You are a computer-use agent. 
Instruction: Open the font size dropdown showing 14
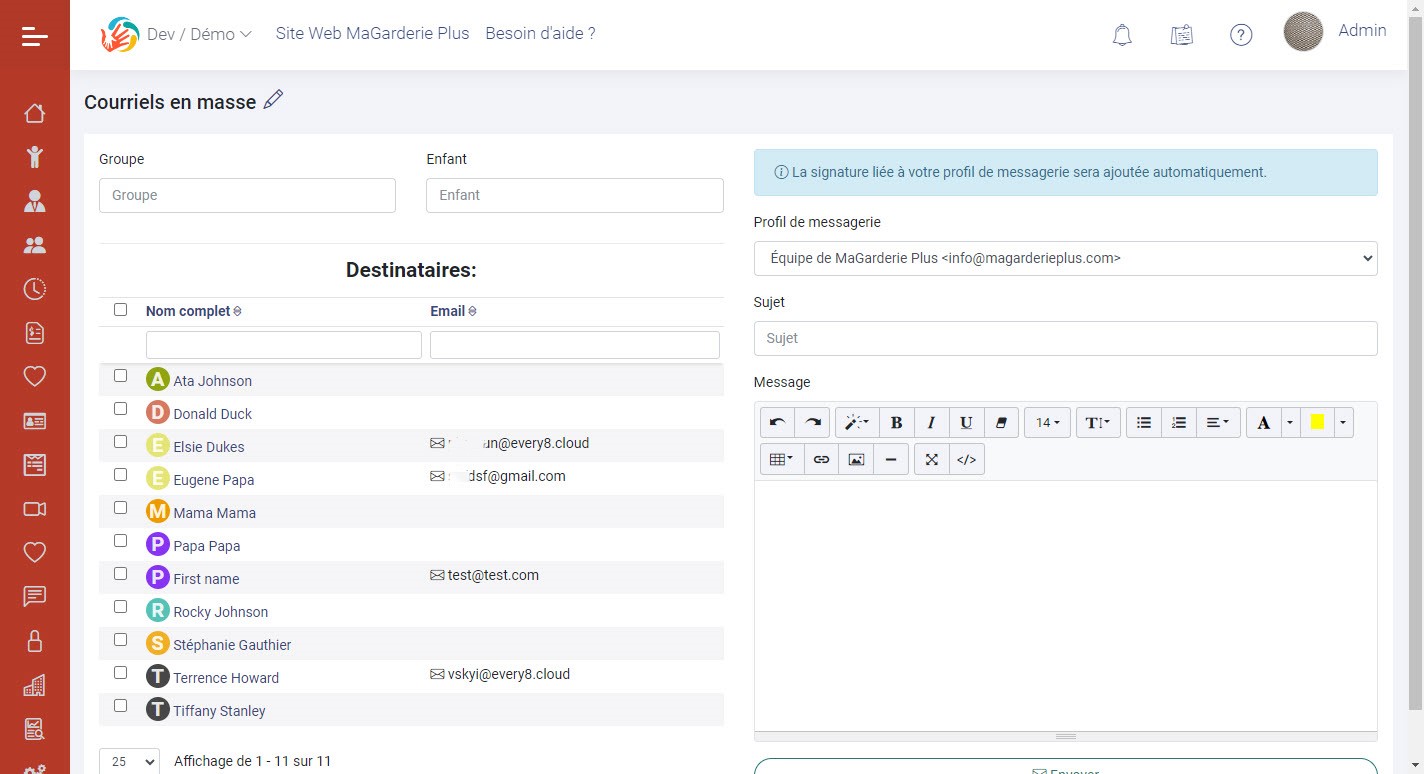pyautogui.click(x=1047, y=422)
